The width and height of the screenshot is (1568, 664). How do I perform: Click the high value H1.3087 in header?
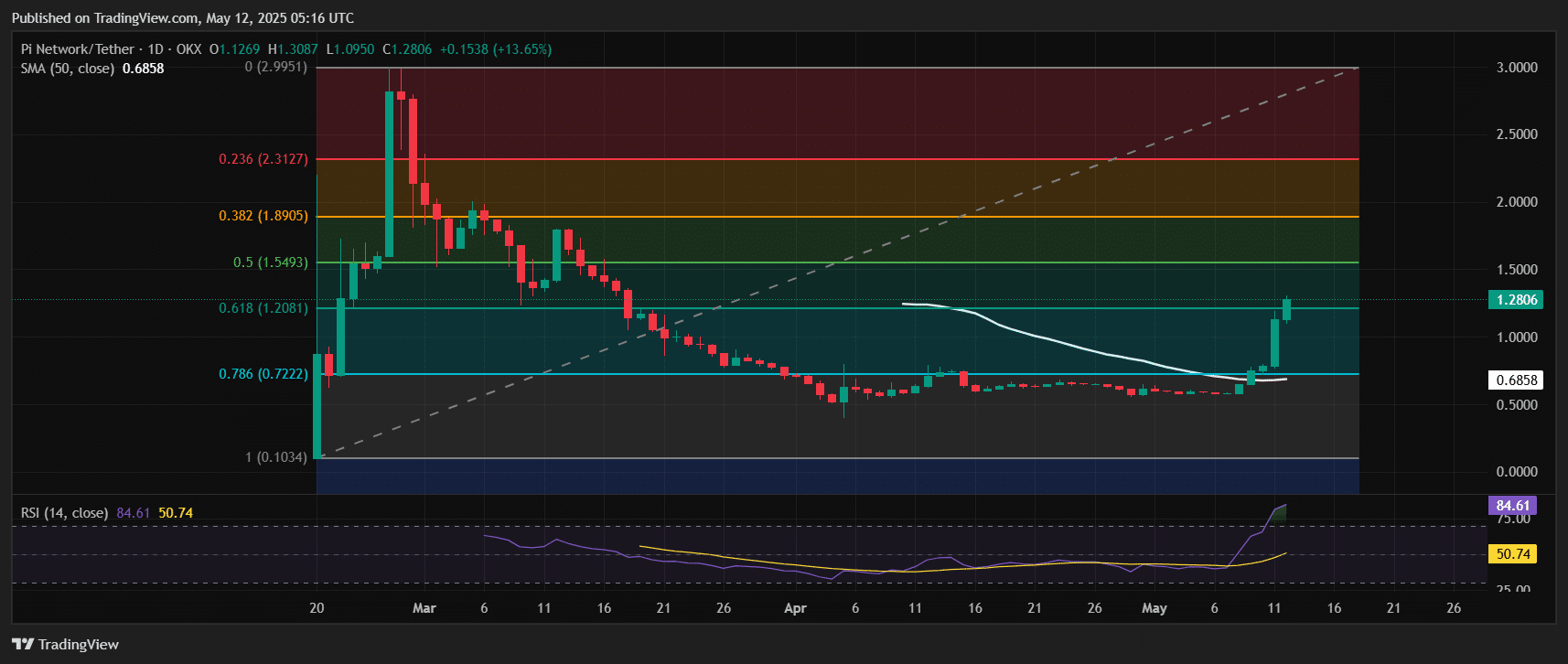(x=293, y=49)
